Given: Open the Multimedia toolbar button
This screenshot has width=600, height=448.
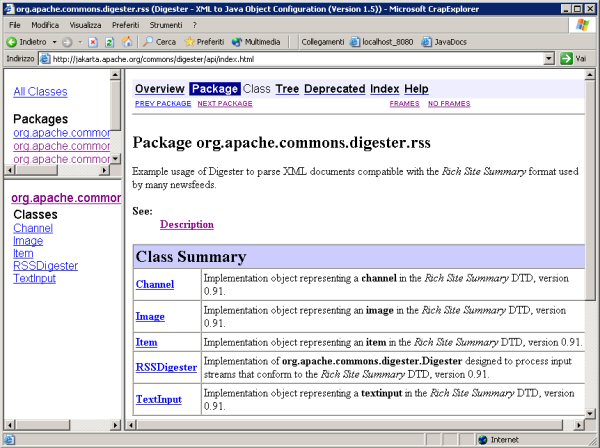Looking at the screenshot, I should (256, 42).
